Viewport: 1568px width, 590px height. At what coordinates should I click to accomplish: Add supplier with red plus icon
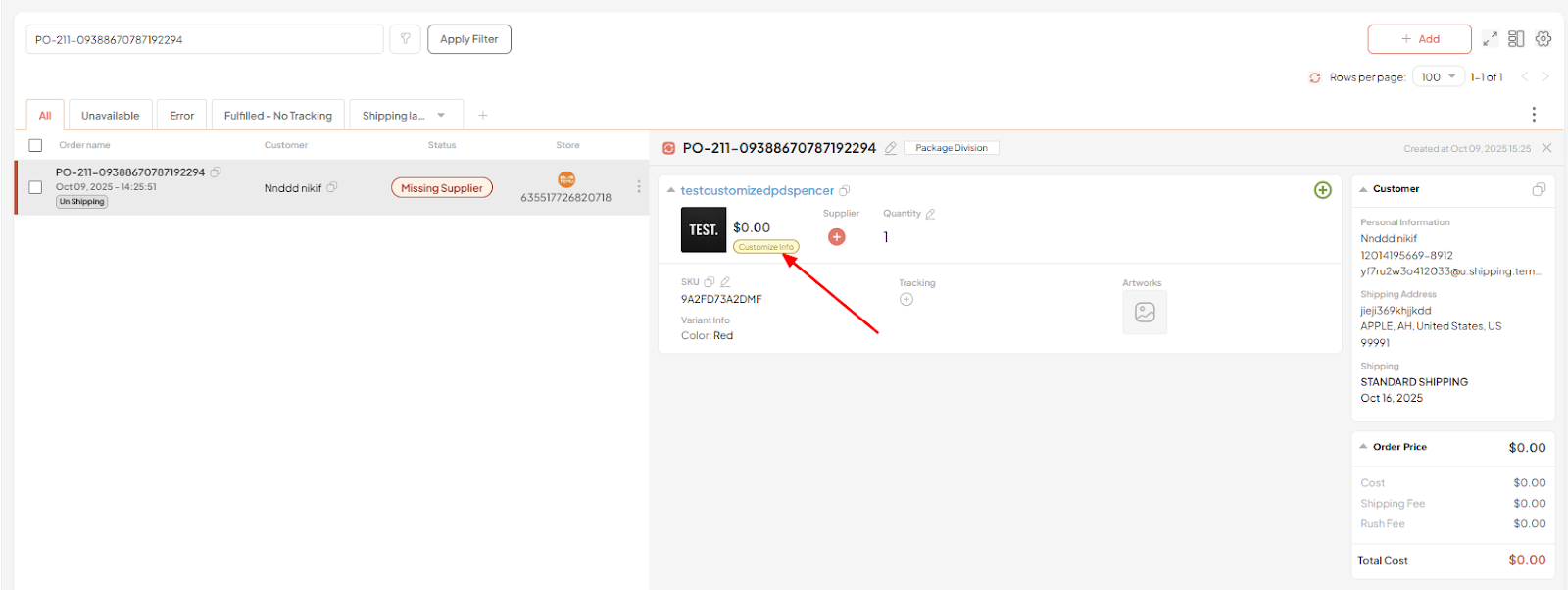click(x=837, y=237)
